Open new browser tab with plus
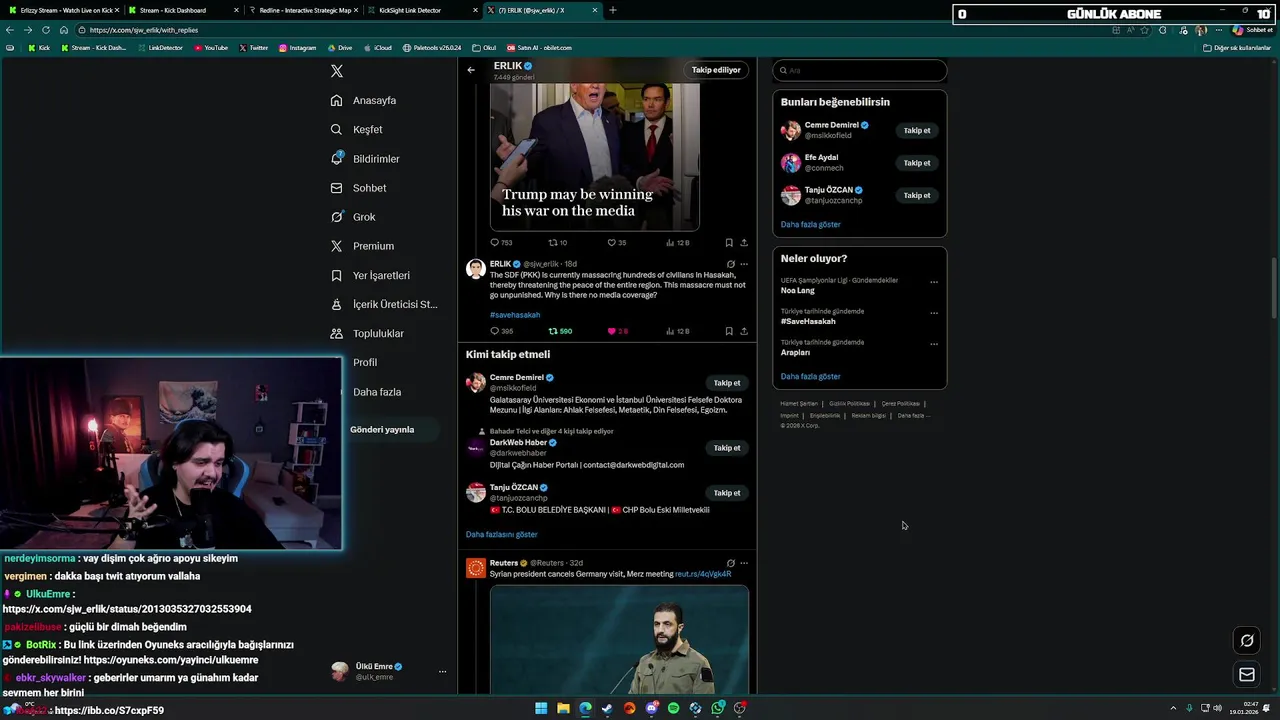Viewport: 1280px width, 720px height. coord(613,10)
